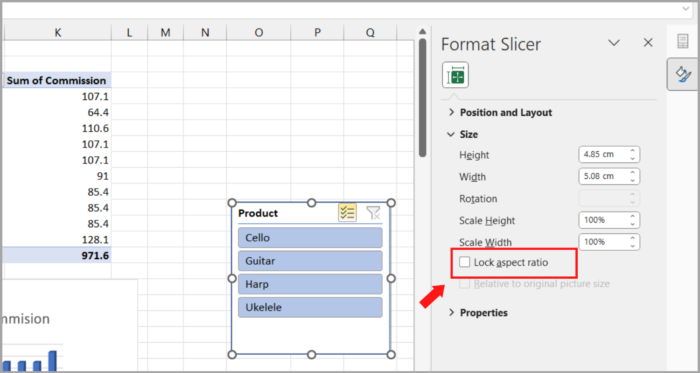
Task: Increase the Width value with stepper
Action: [633, 173]
